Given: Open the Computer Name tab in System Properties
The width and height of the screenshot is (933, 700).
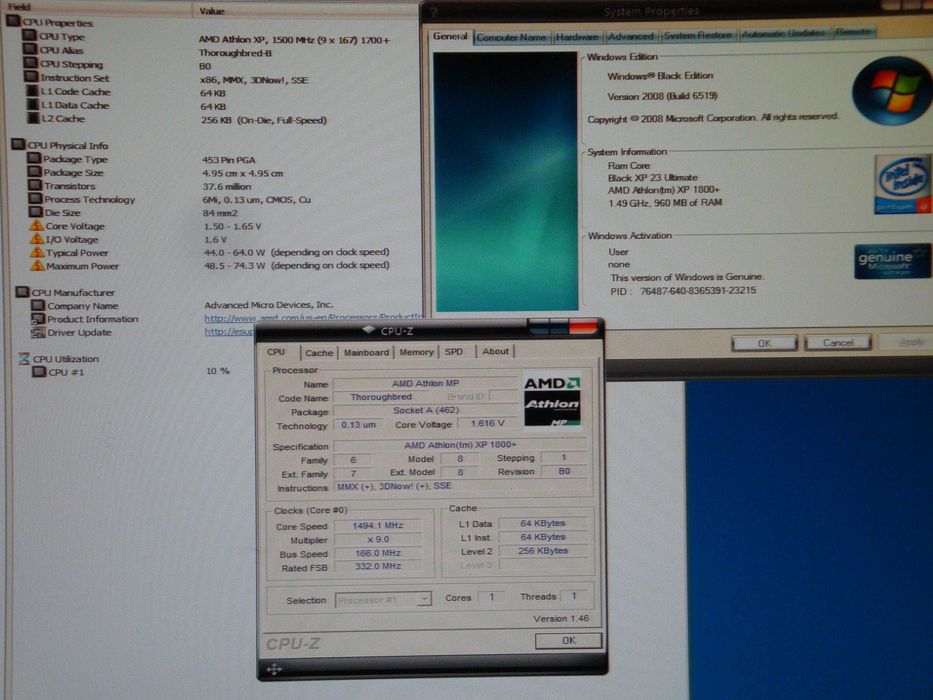Looking at the screenshot, I should pyautogui.click(x=511, y=37).
